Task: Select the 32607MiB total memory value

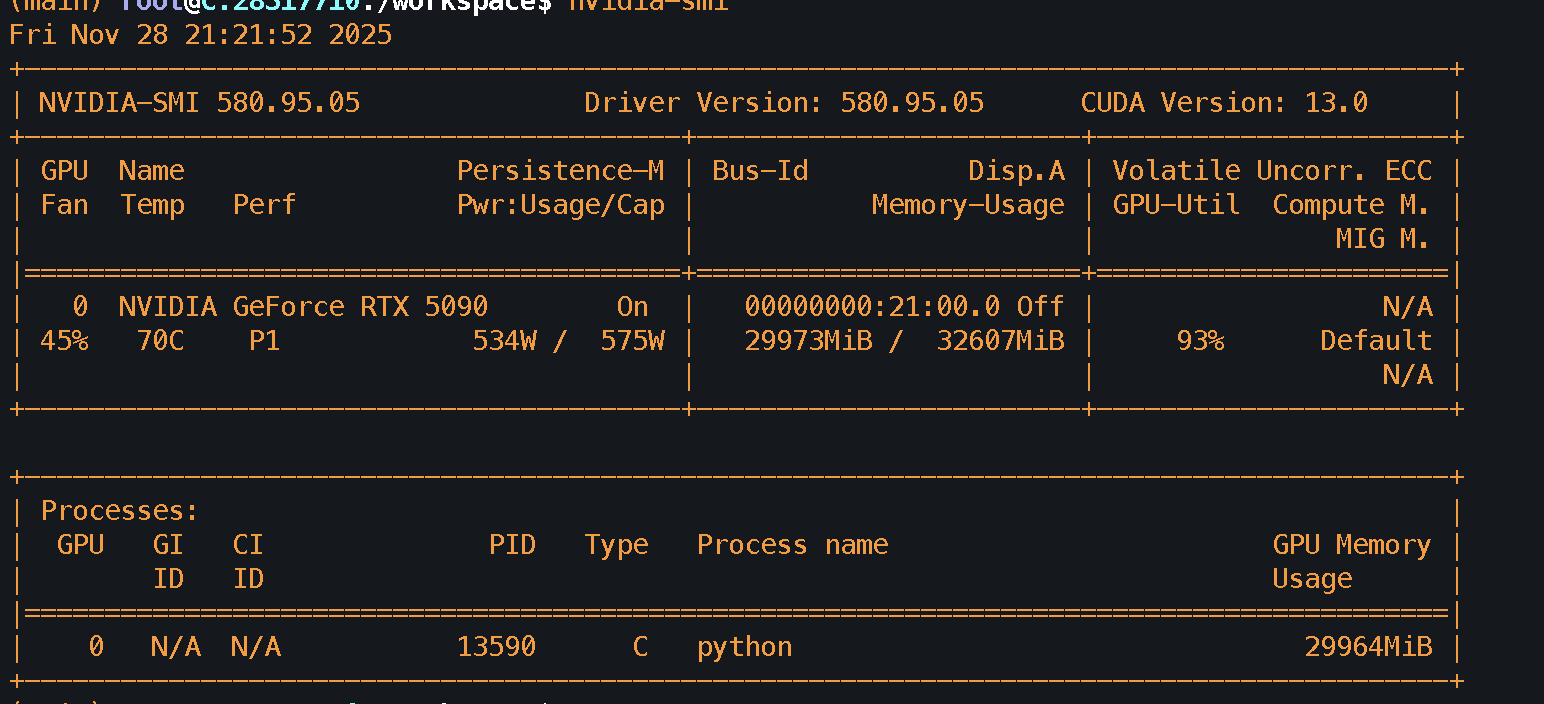Action: (1000, 341)
